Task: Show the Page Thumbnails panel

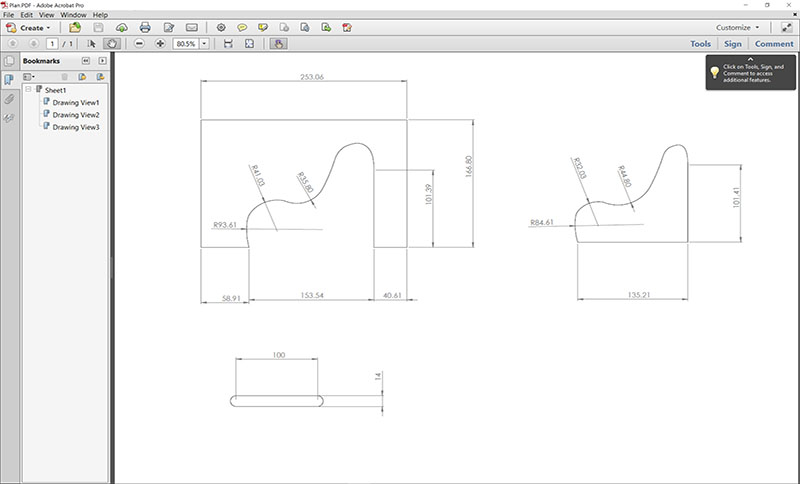Action: point(9,62)
